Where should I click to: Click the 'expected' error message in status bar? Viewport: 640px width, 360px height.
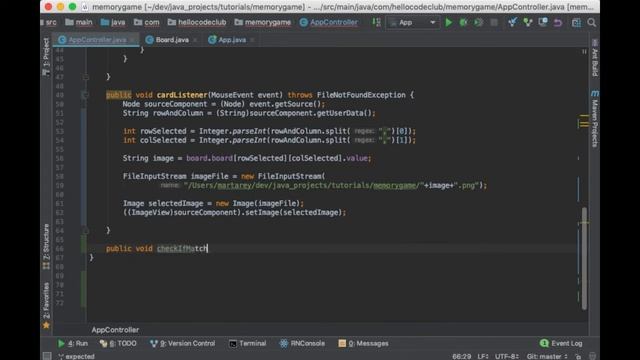tap(80, 356)
